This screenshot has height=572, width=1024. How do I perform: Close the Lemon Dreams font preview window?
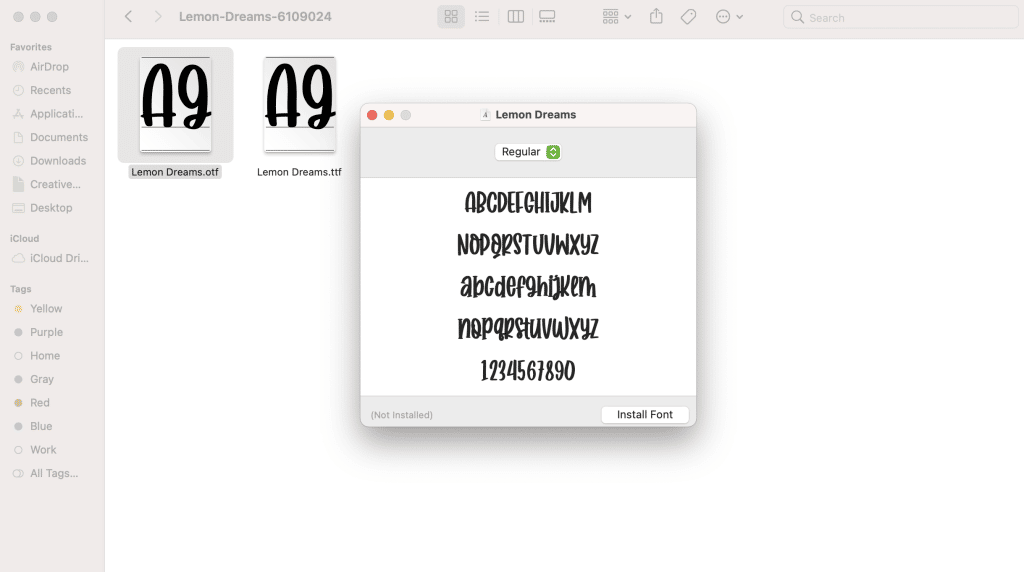pos(372,115)
